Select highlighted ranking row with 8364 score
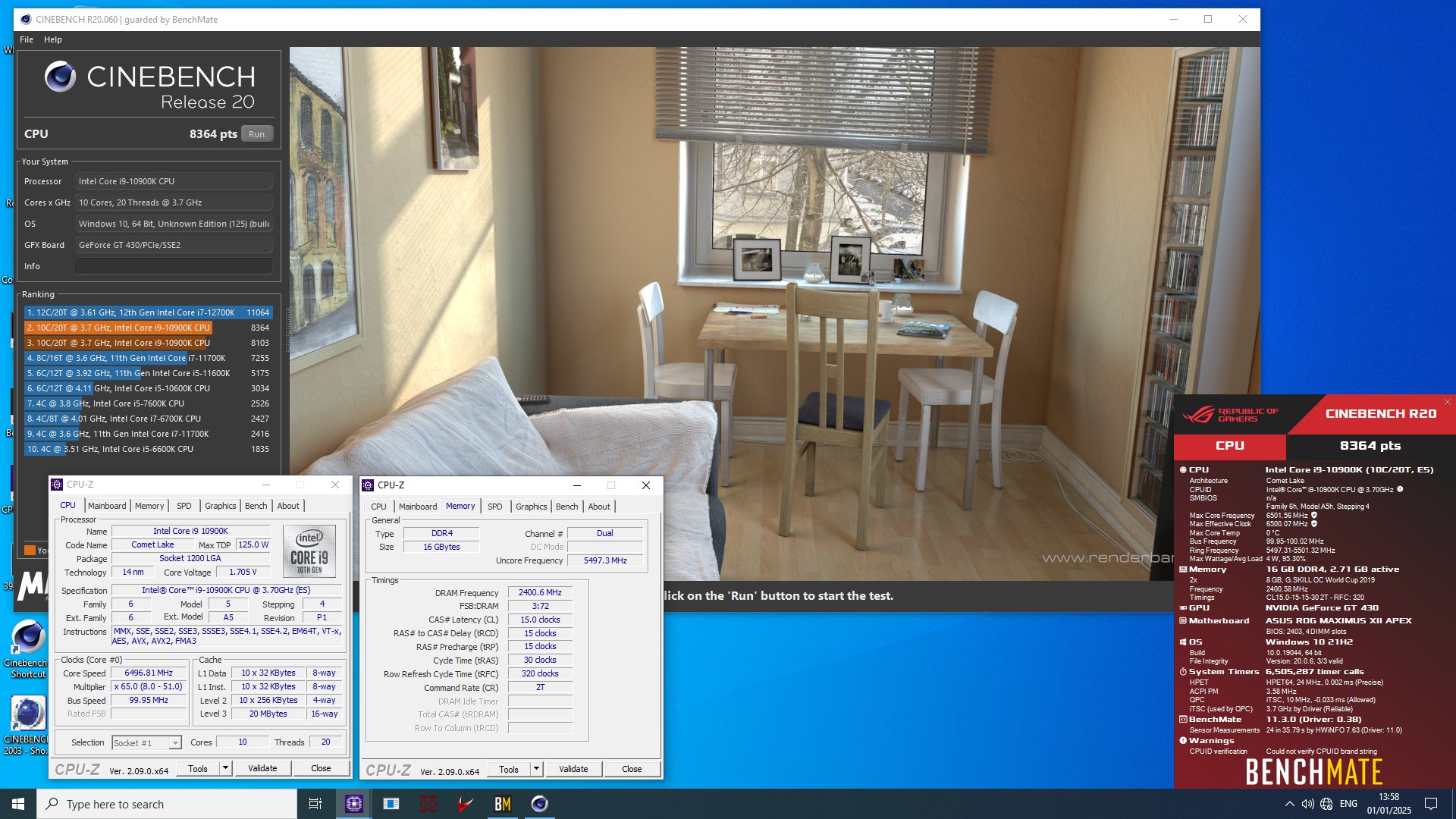Image resolution: width=1456 pixels, height=819 pixels. click(x=148, y=328)
